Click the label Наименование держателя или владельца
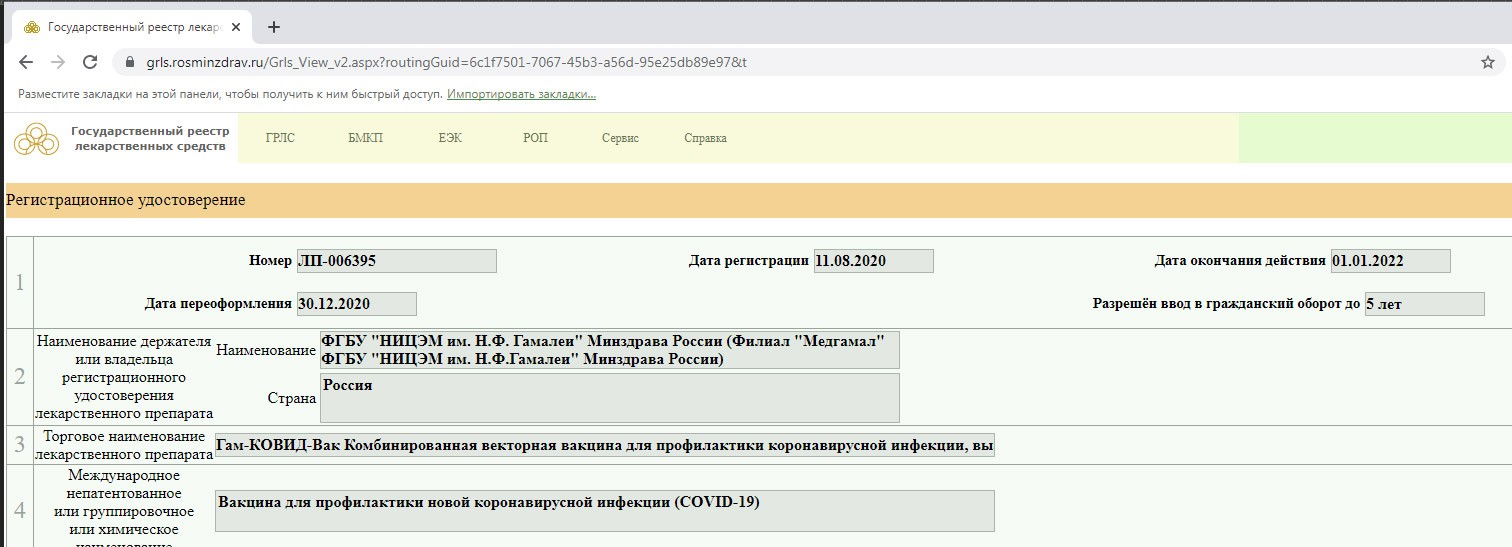Image resolution: width=1512 pixels, height=547 pixels. click(x=125, y=377)
